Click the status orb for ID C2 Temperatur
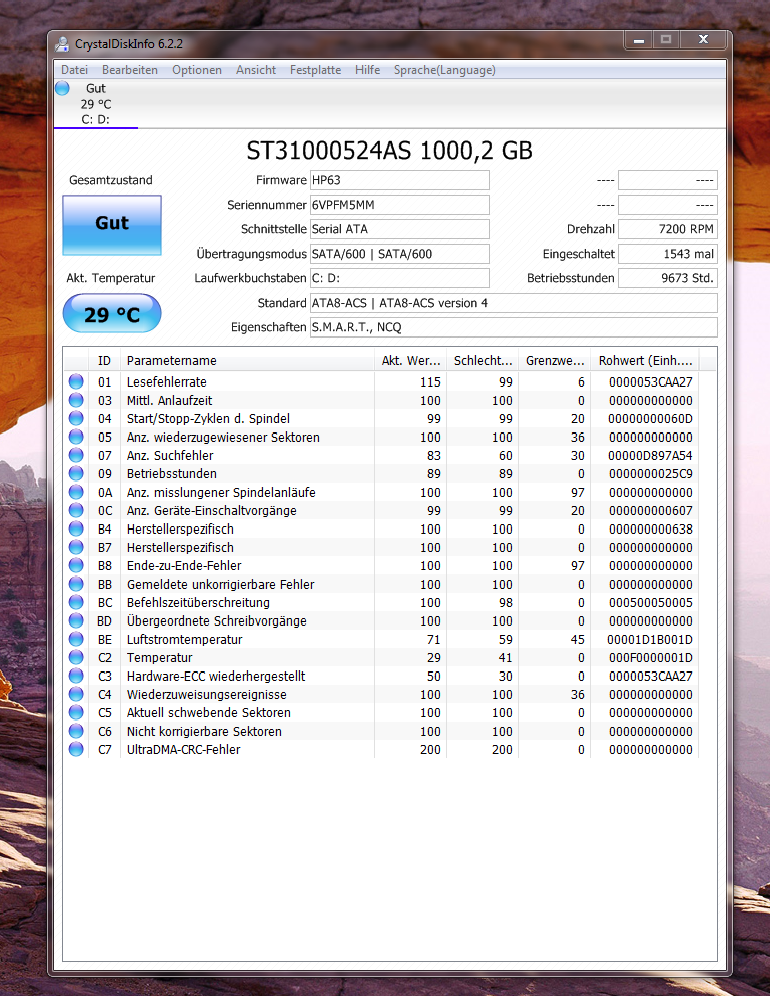The width and height of the screenshot is (770, 996). pos(76,657)
